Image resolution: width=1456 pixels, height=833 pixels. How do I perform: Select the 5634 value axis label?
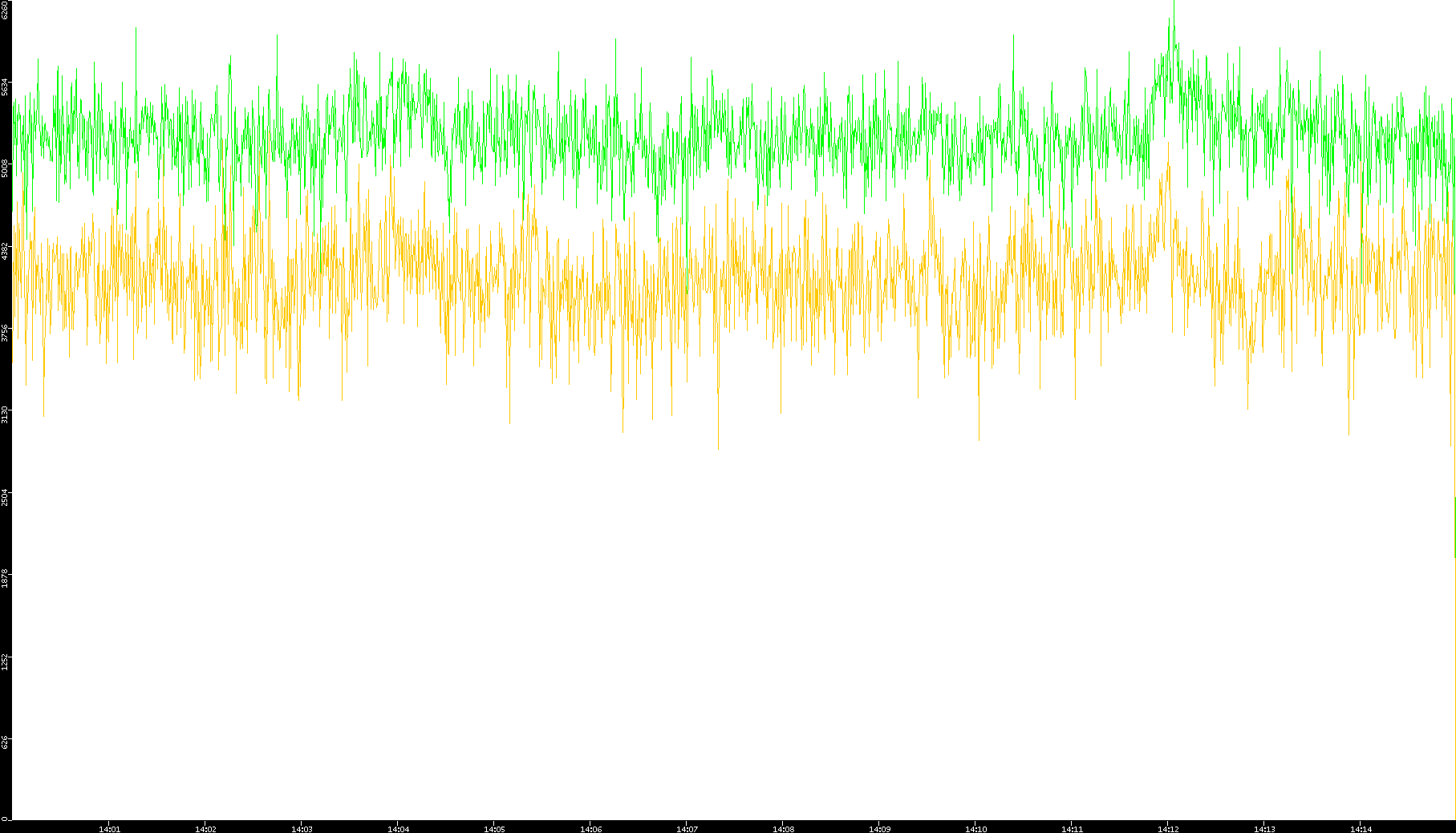point(6,87)
